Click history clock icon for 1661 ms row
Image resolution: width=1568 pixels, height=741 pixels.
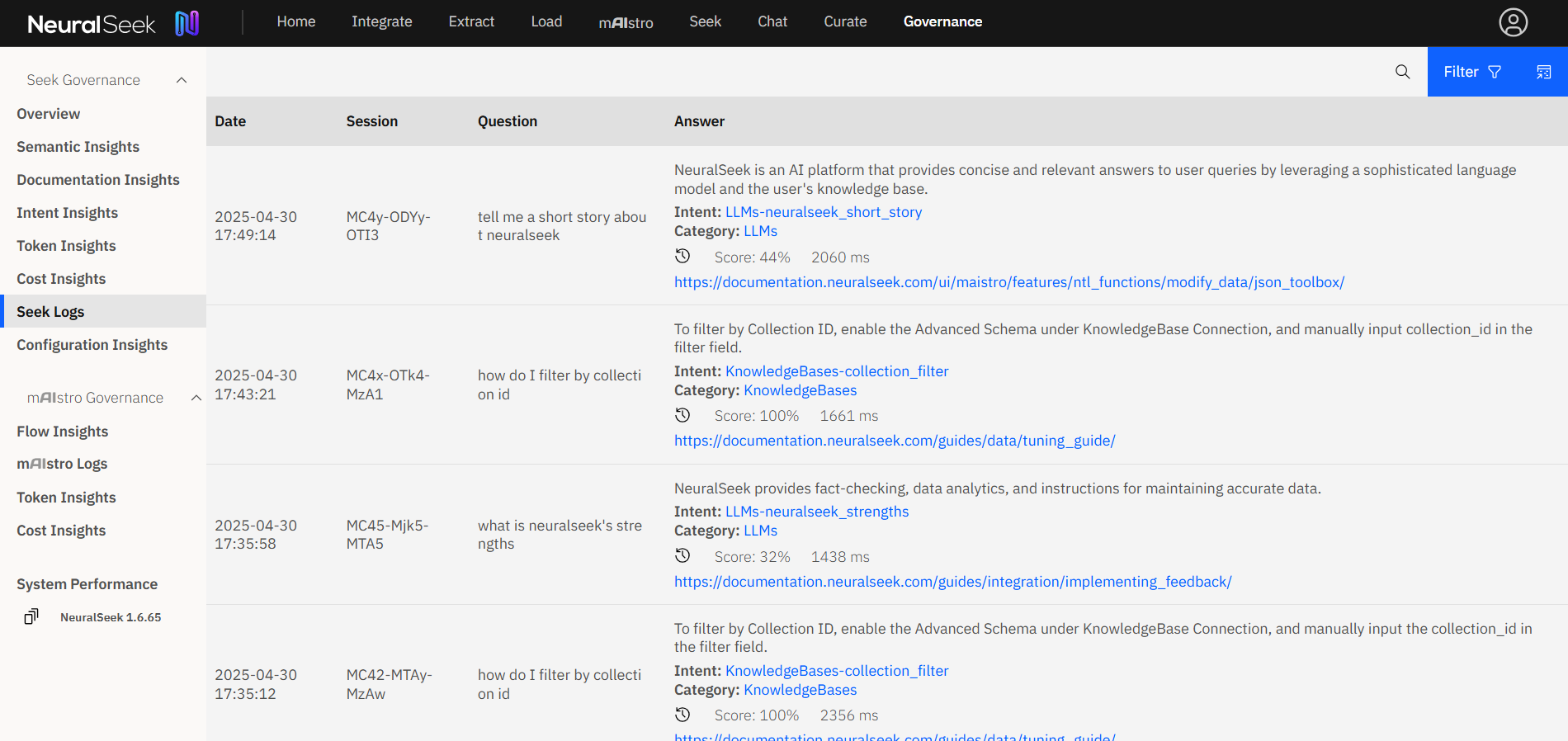pos(682,414)
